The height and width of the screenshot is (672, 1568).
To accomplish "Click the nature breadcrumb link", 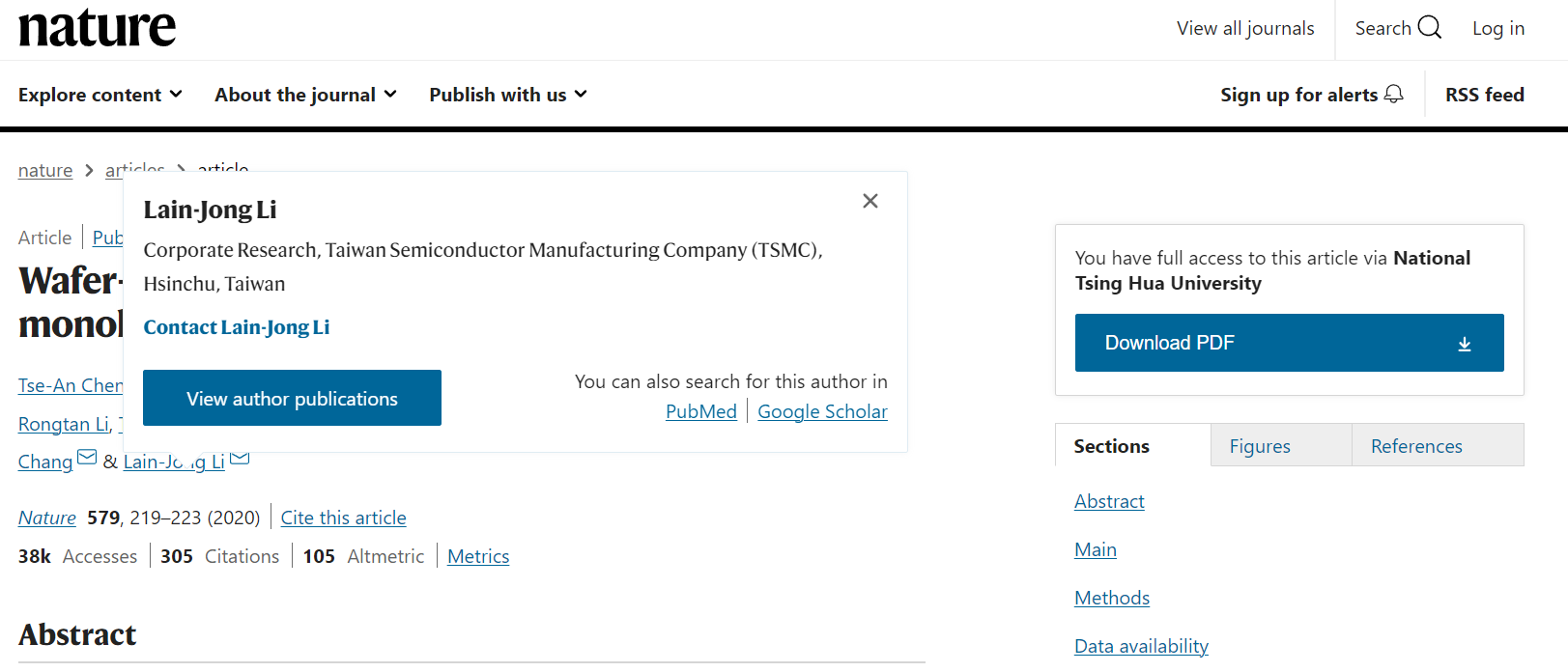I will (x=45, y=170).
